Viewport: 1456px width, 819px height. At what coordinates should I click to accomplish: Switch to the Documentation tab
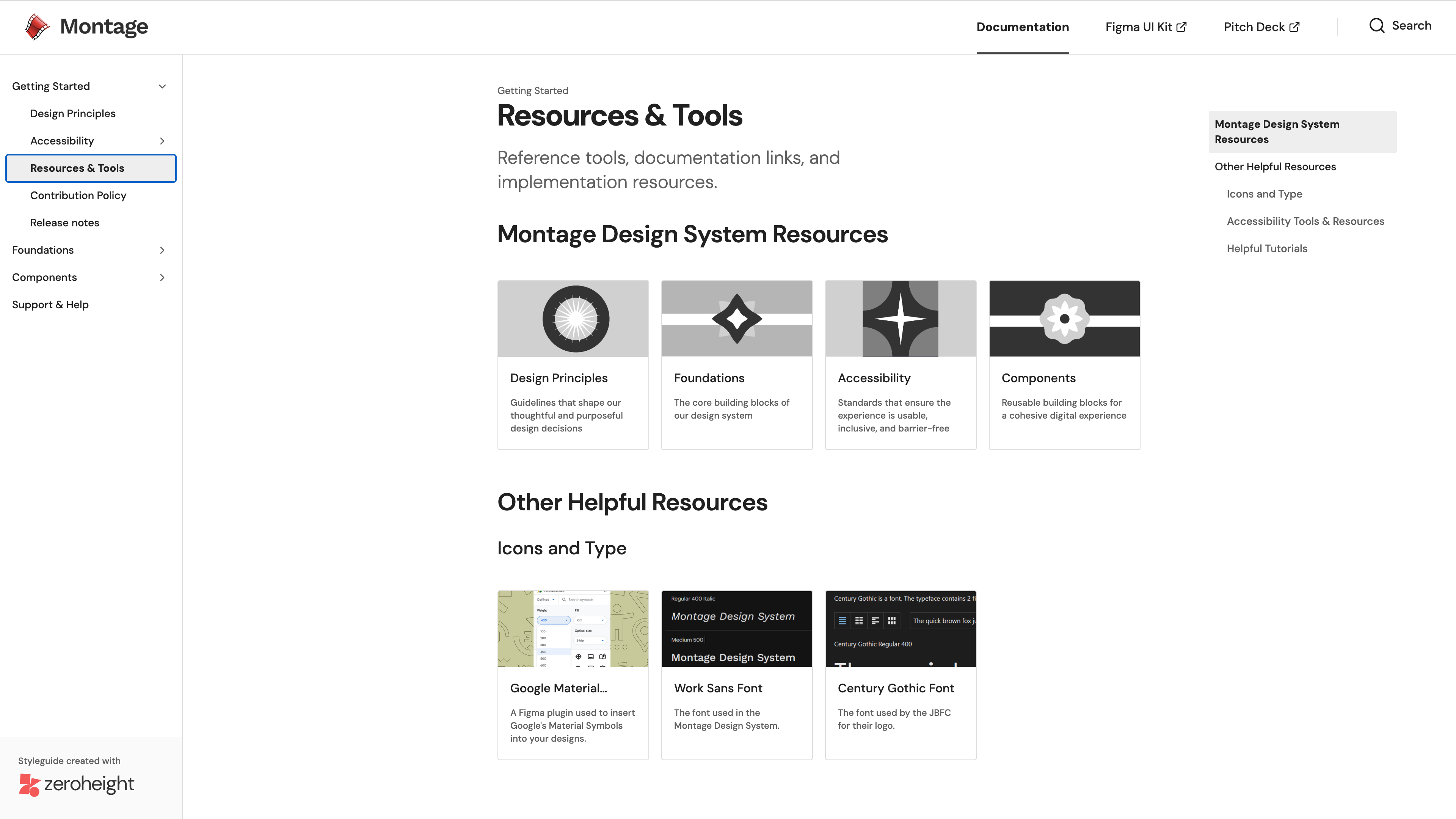click(1022, 27)
